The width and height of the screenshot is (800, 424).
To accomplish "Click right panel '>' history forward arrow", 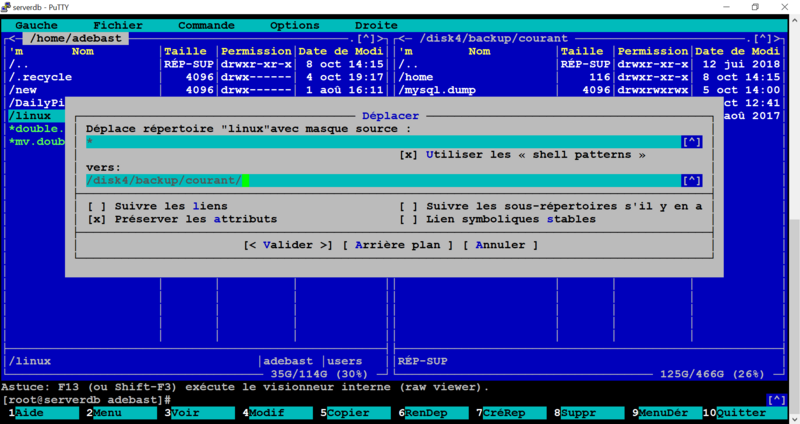I will point(776,38).
